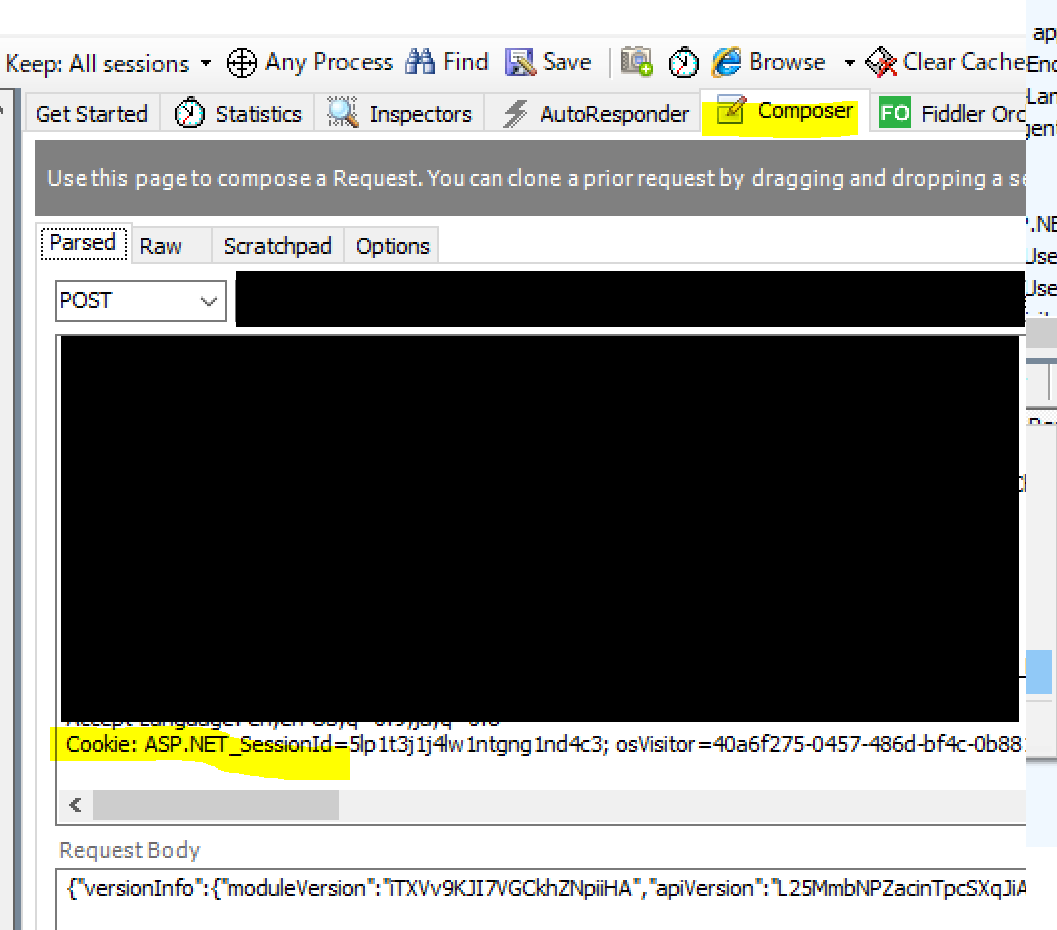
Task: Click the Clear Cache icon
Action: pyautogui.click(x=881, y=62)
